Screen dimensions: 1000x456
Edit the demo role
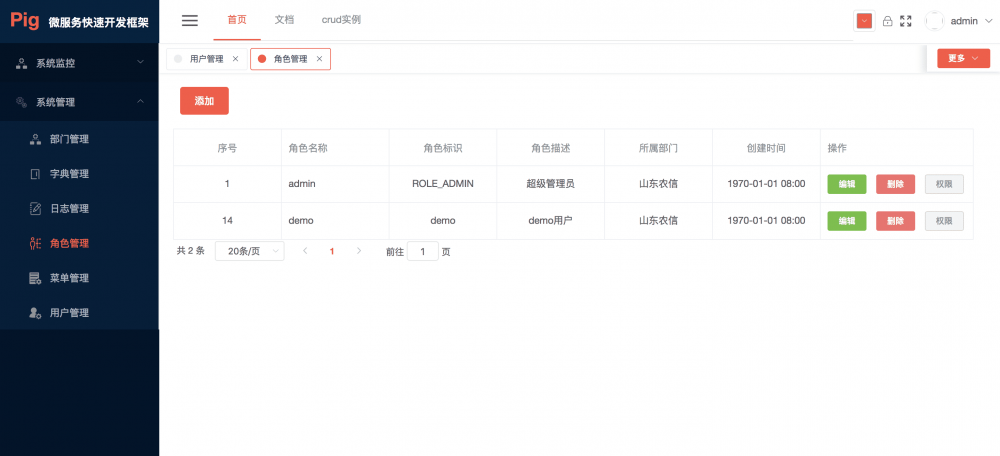point(847,221)
